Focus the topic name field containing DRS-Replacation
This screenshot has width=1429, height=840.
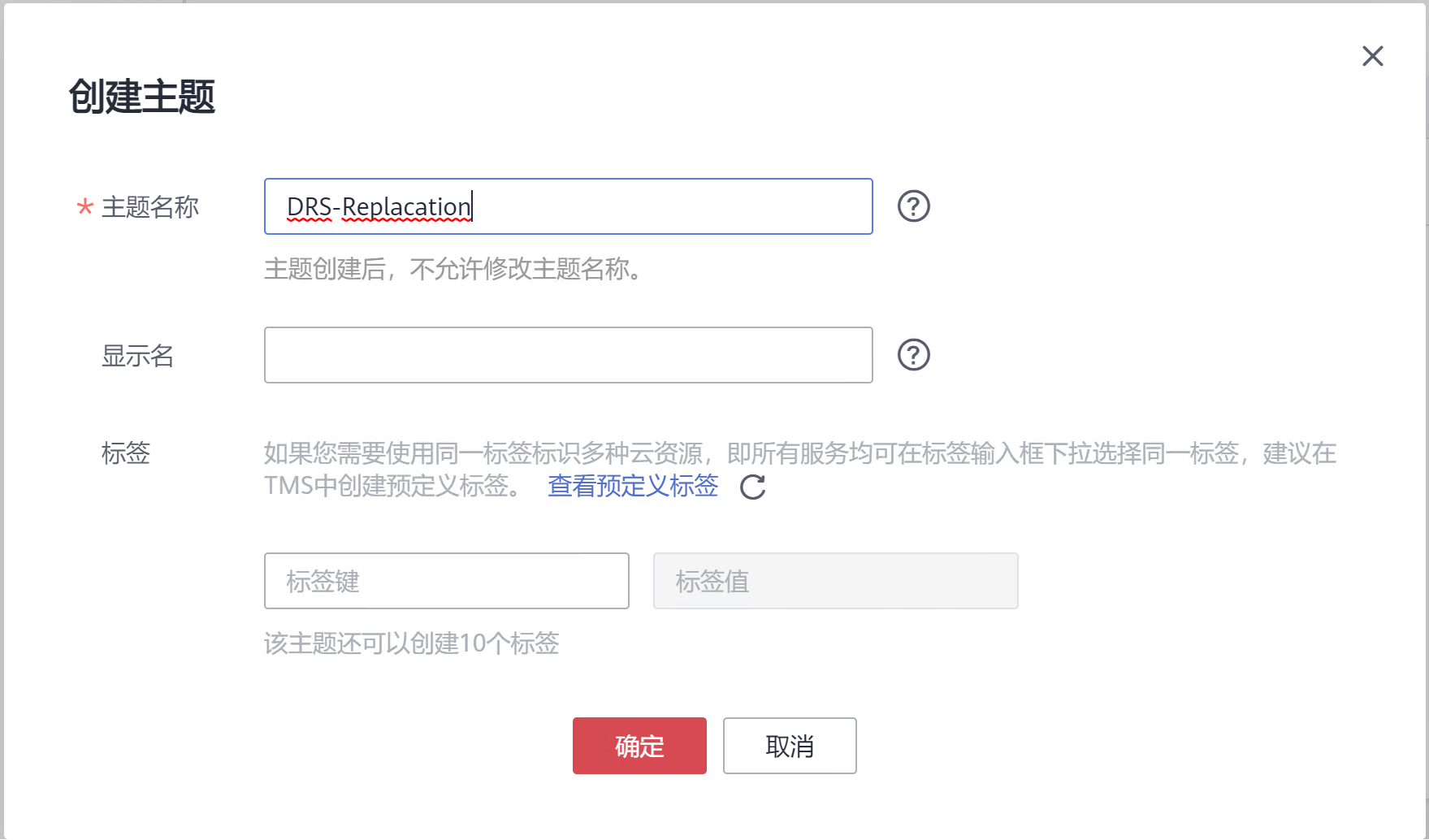point(567,206)
